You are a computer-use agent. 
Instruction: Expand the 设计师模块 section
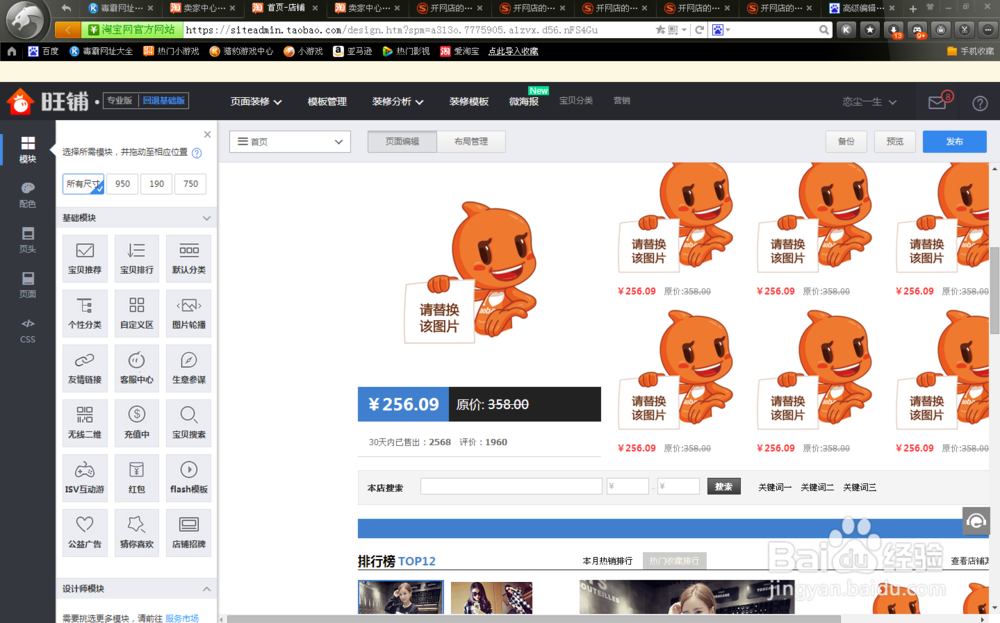tap(207, 589)
